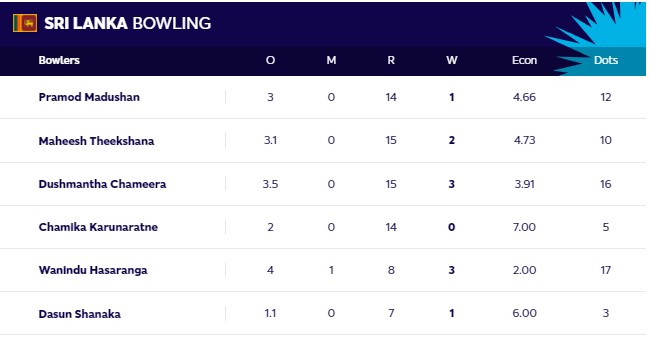This screenshot has width=650, height=361.
Task: Click the M maidens column header
Action: [331, 60]
